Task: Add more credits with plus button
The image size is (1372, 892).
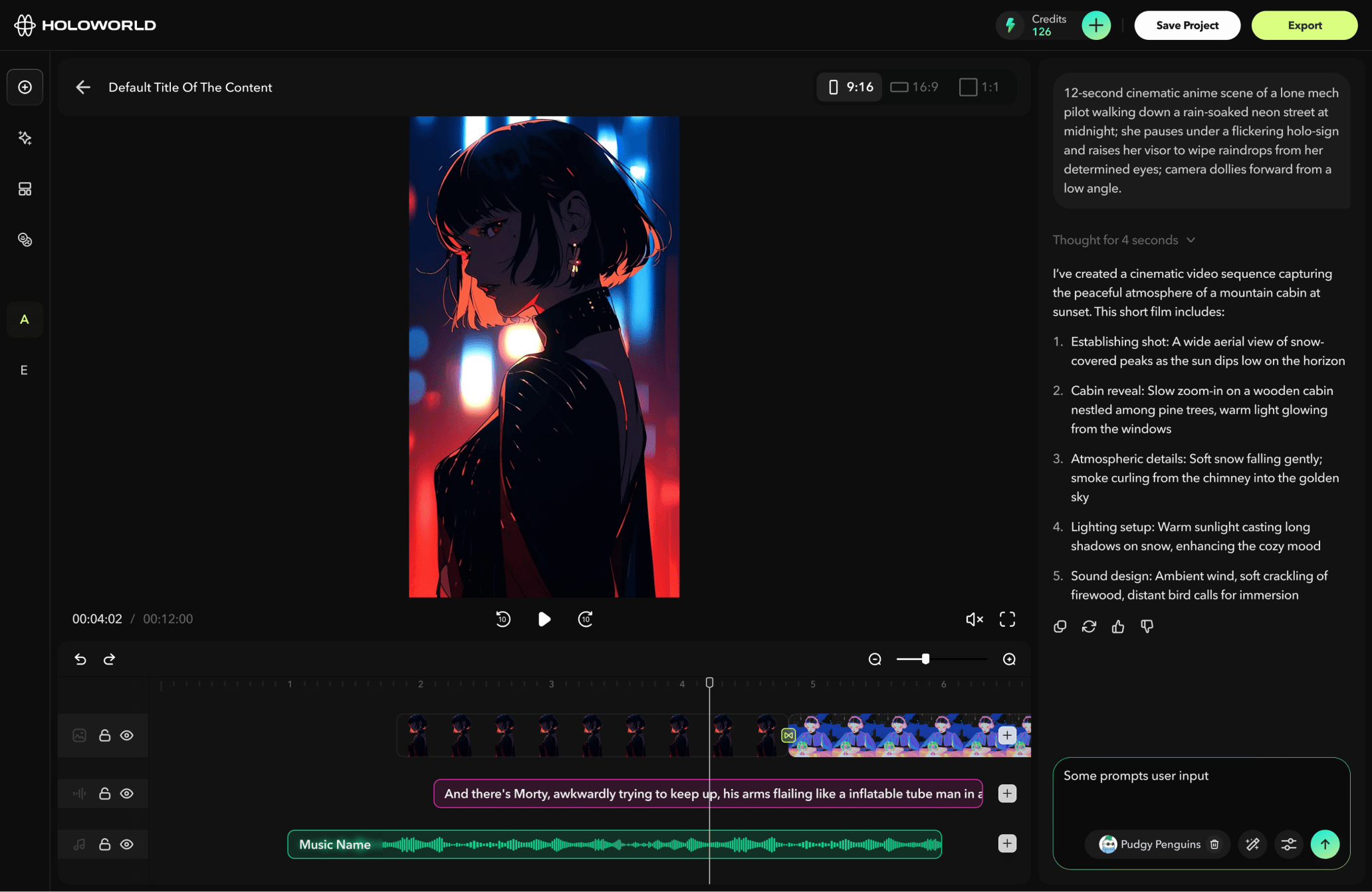Action: (x=1095, y=25)
